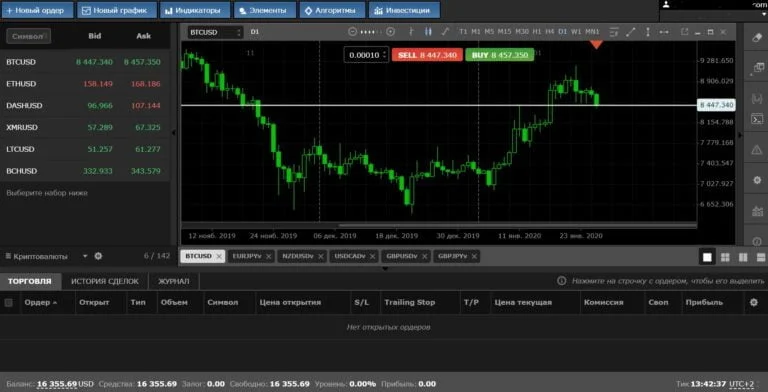Zoom out chart with minus icon
The width and height of the screenshot is (768, 392).
point(352,32)
